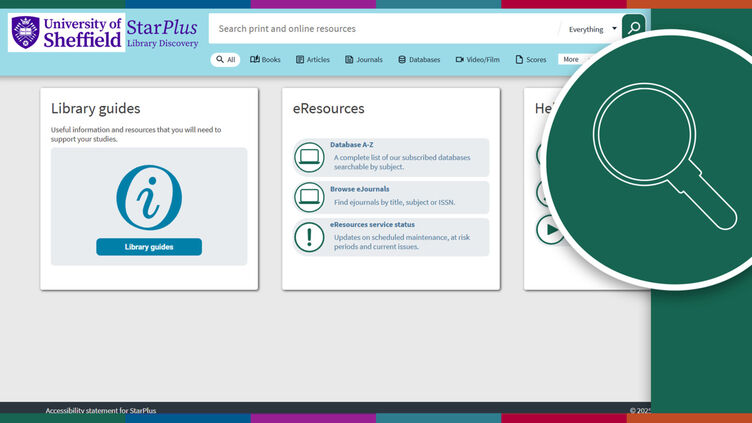Click the University of Sheffield logo

tap(66, 33)
